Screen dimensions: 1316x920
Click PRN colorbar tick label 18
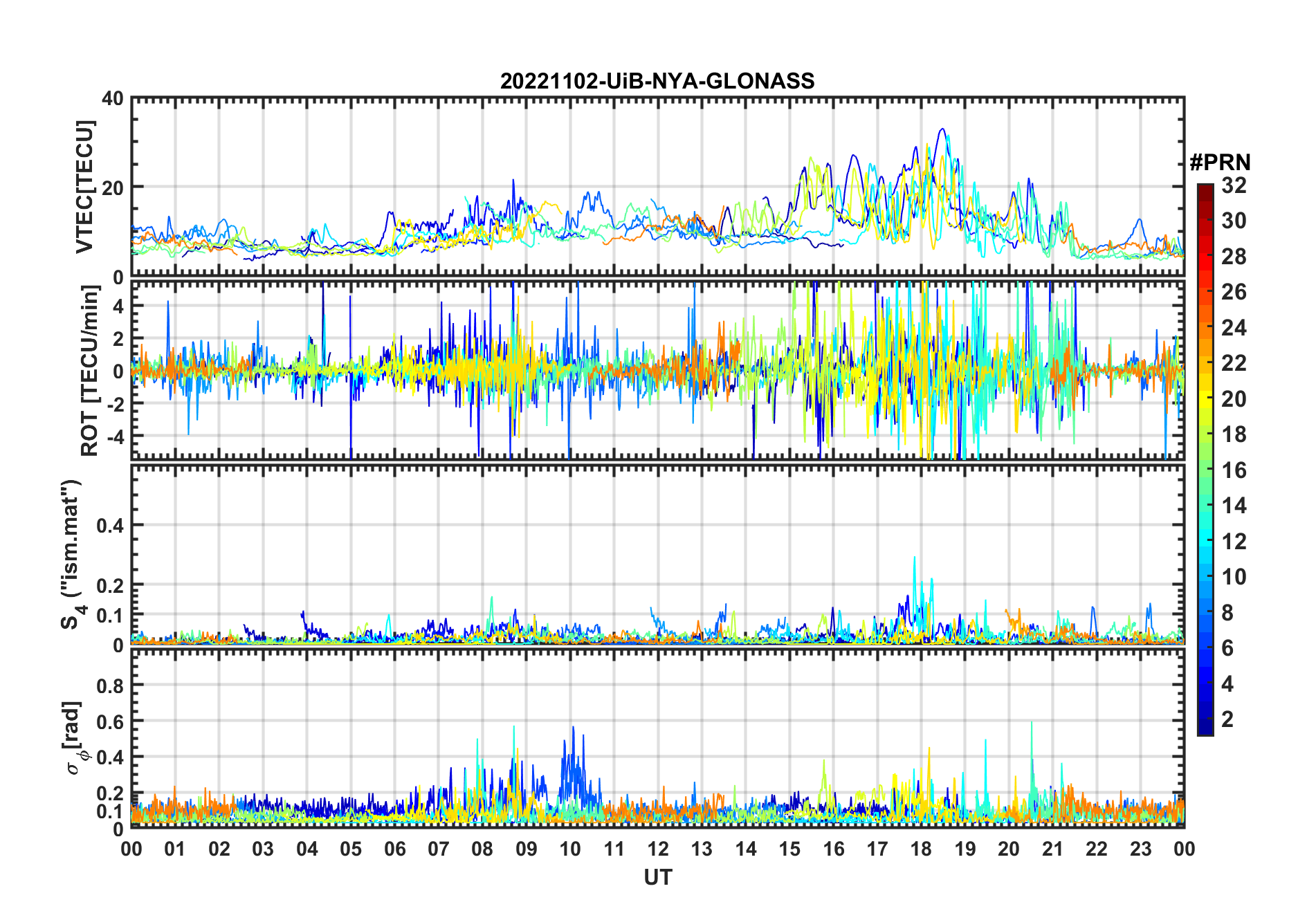(1234, 434)
